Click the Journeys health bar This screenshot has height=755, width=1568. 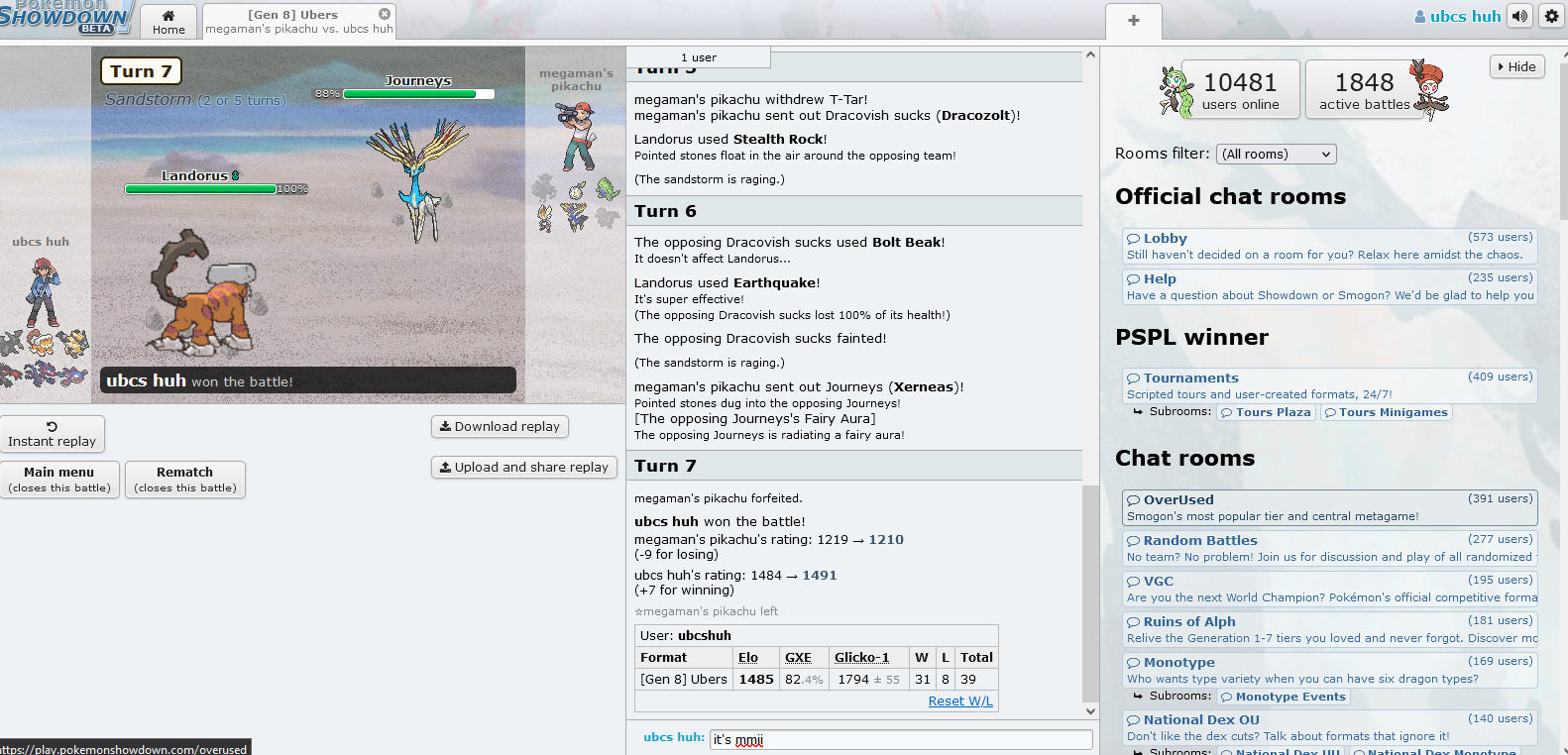click(x=417, y=94)
